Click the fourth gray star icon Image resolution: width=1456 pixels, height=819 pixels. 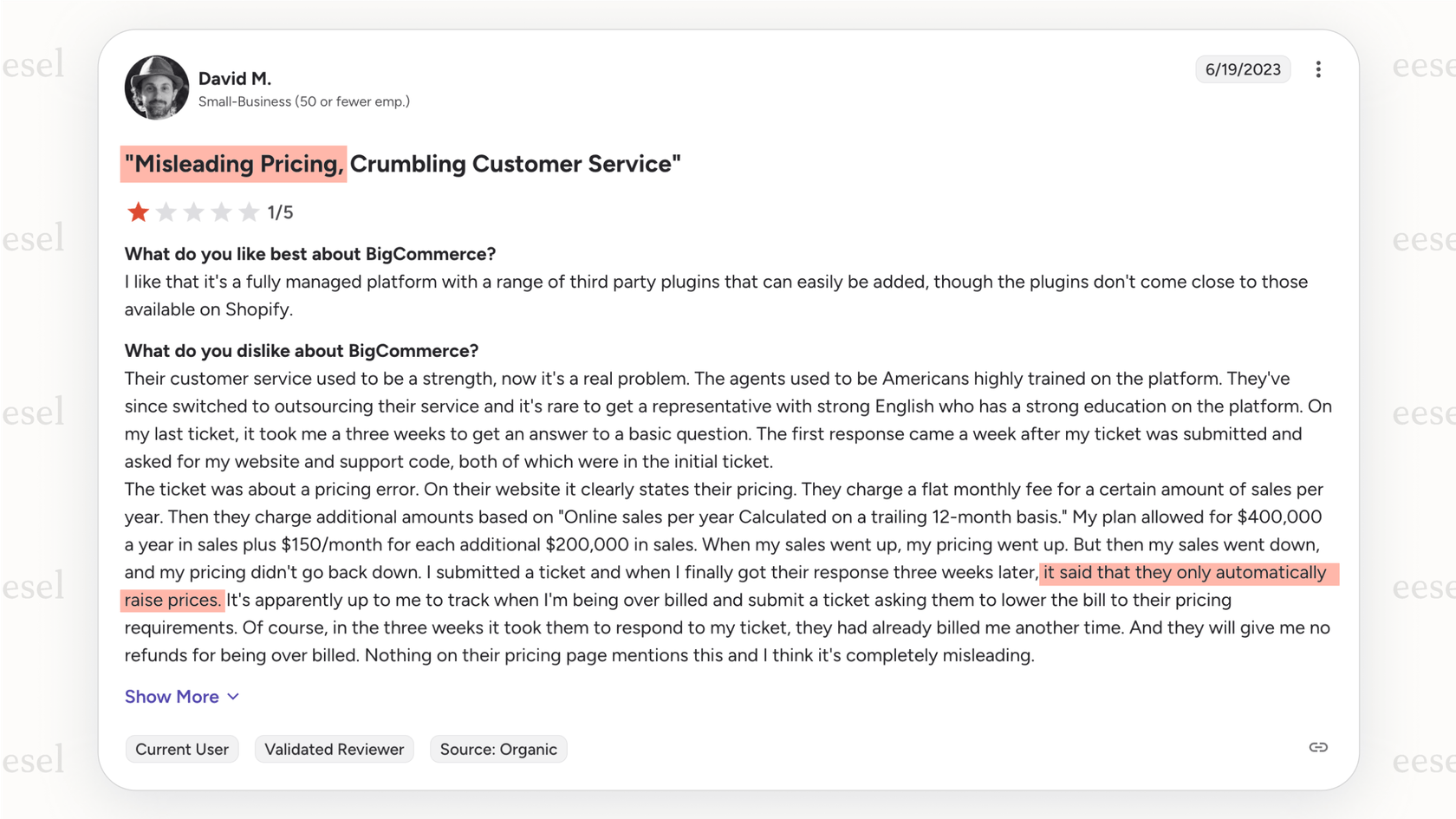pyautogui.click(x=220, y=211)
